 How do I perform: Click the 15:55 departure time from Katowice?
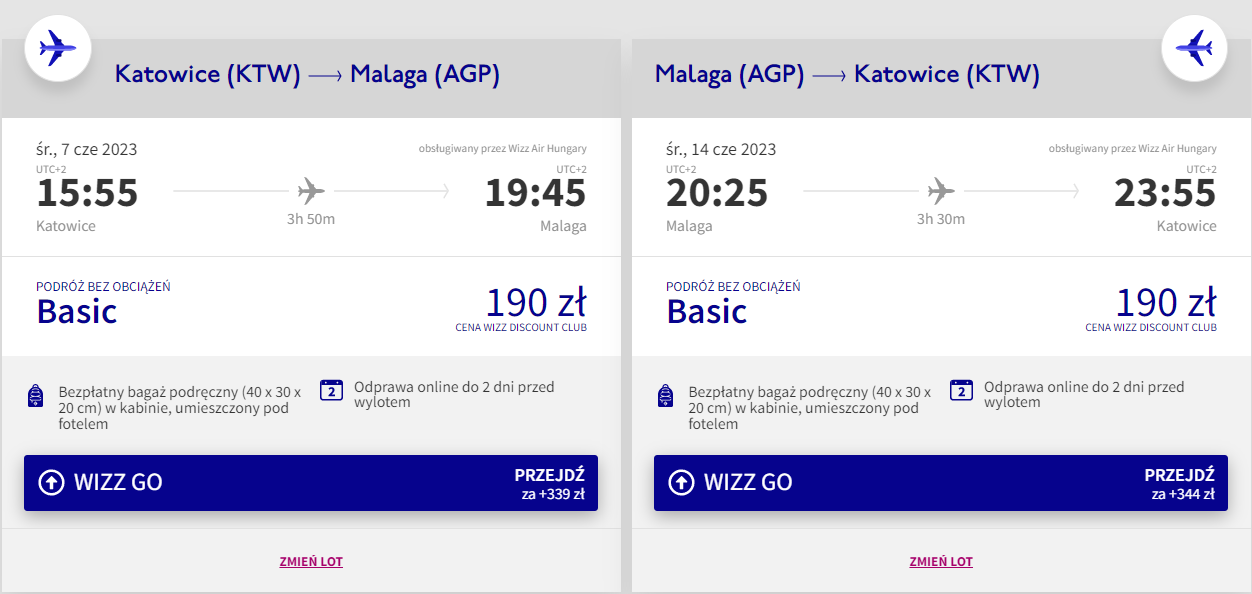[87, 193]
